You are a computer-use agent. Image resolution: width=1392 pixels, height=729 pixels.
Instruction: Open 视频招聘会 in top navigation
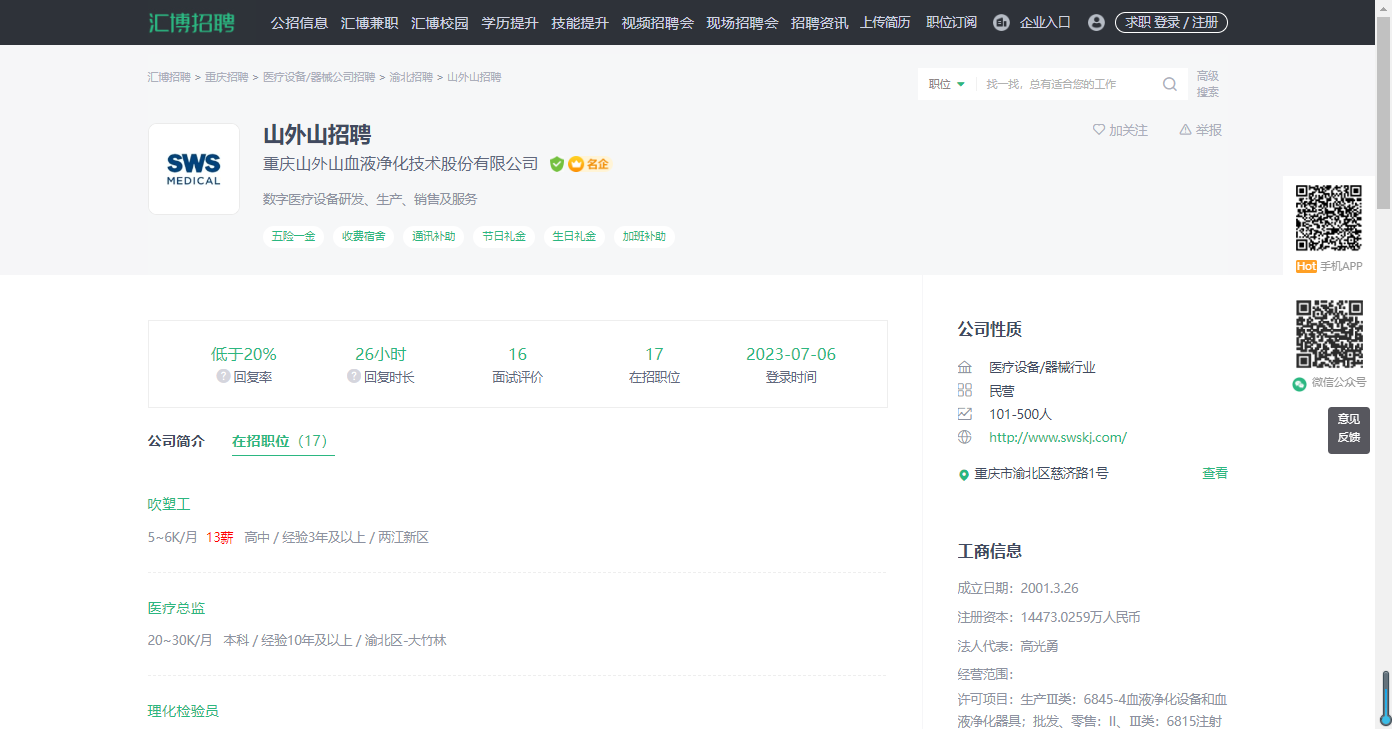pyautogui.click(x=658, y=22)
